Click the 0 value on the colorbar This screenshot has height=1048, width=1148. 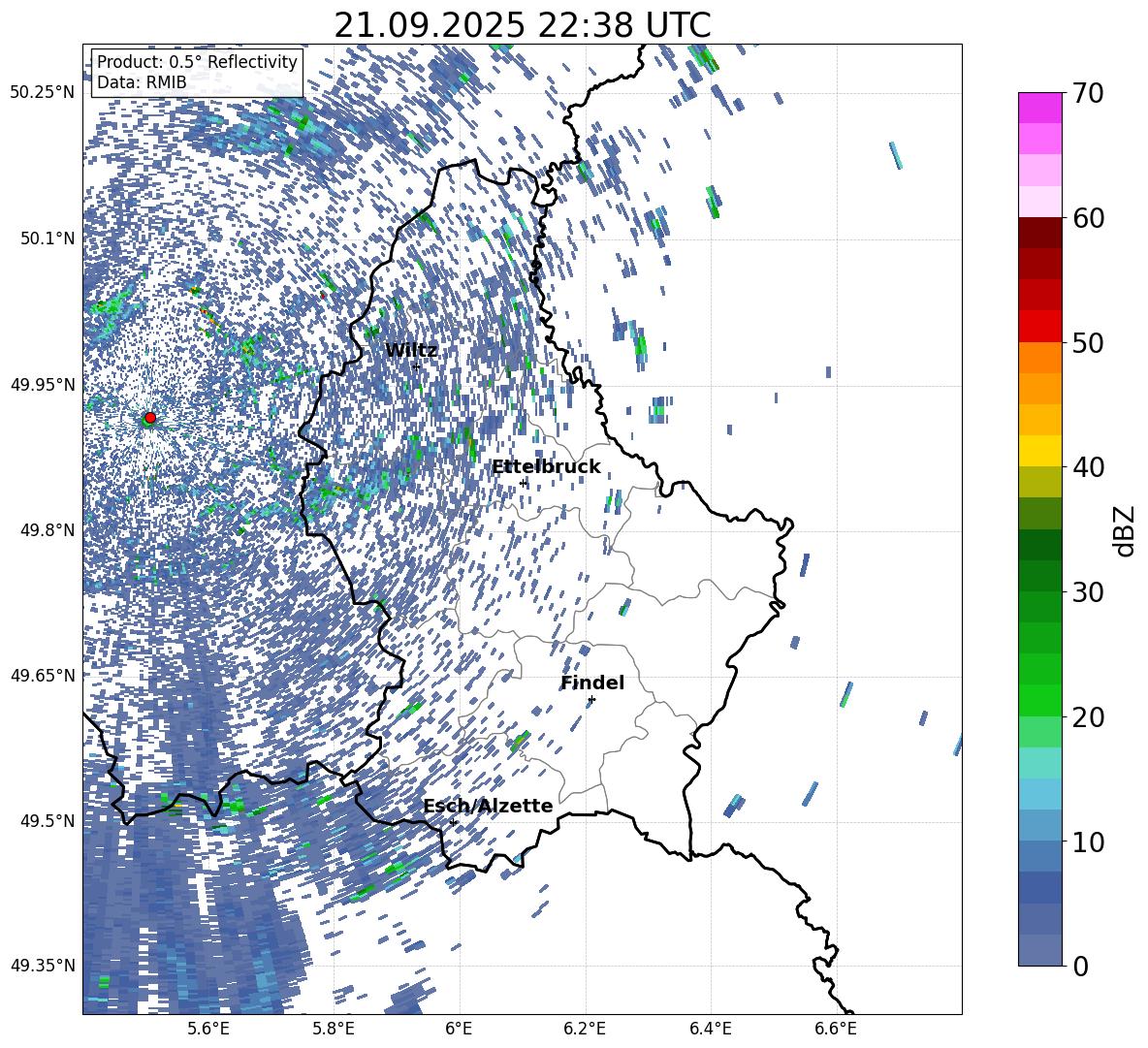1080,967
